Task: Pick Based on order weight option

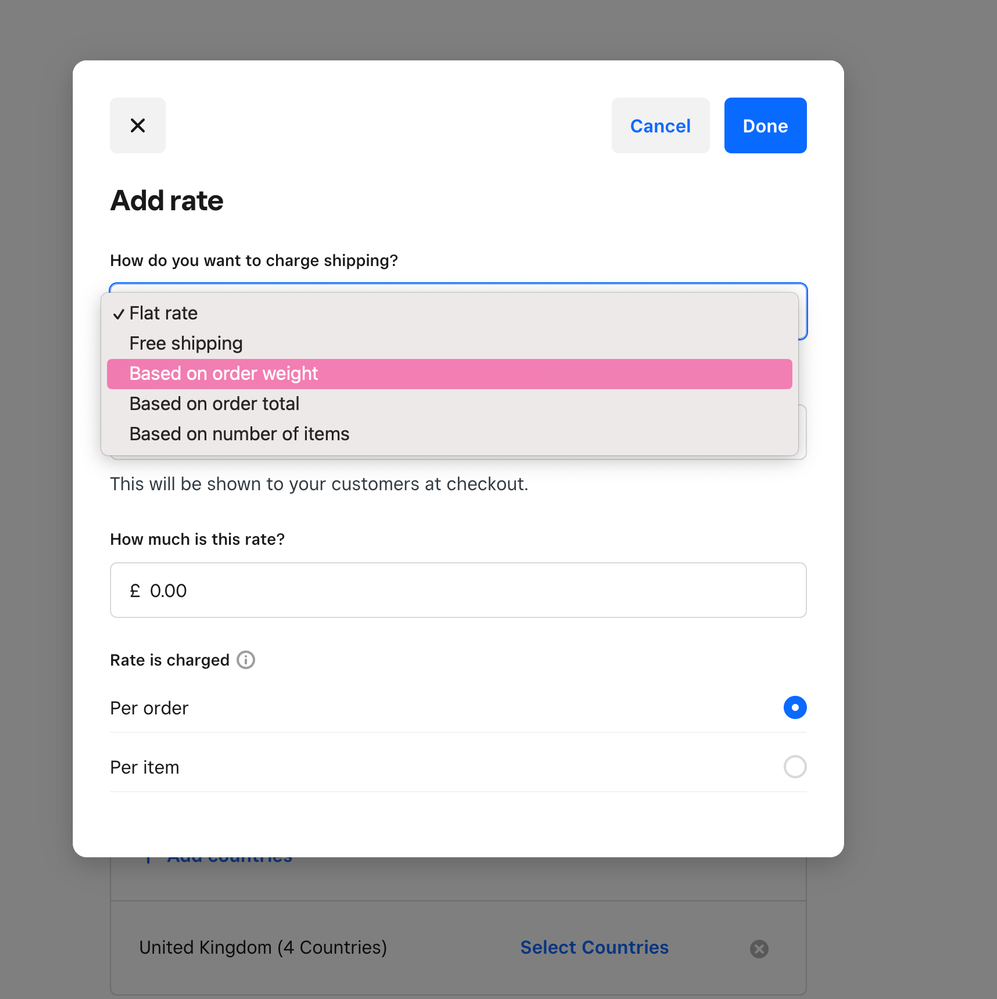Action: coord(224,374)
